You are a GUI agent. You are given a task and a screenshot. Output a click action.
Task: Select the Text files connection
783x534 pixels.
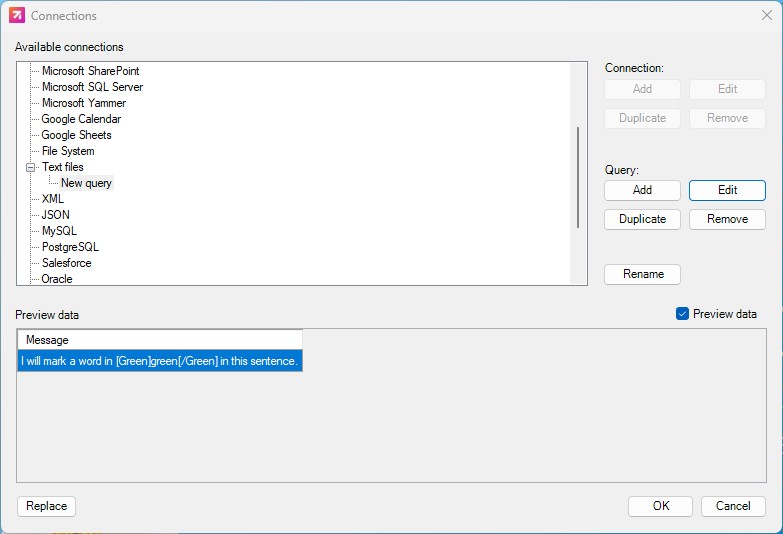[x=62, y=167]
